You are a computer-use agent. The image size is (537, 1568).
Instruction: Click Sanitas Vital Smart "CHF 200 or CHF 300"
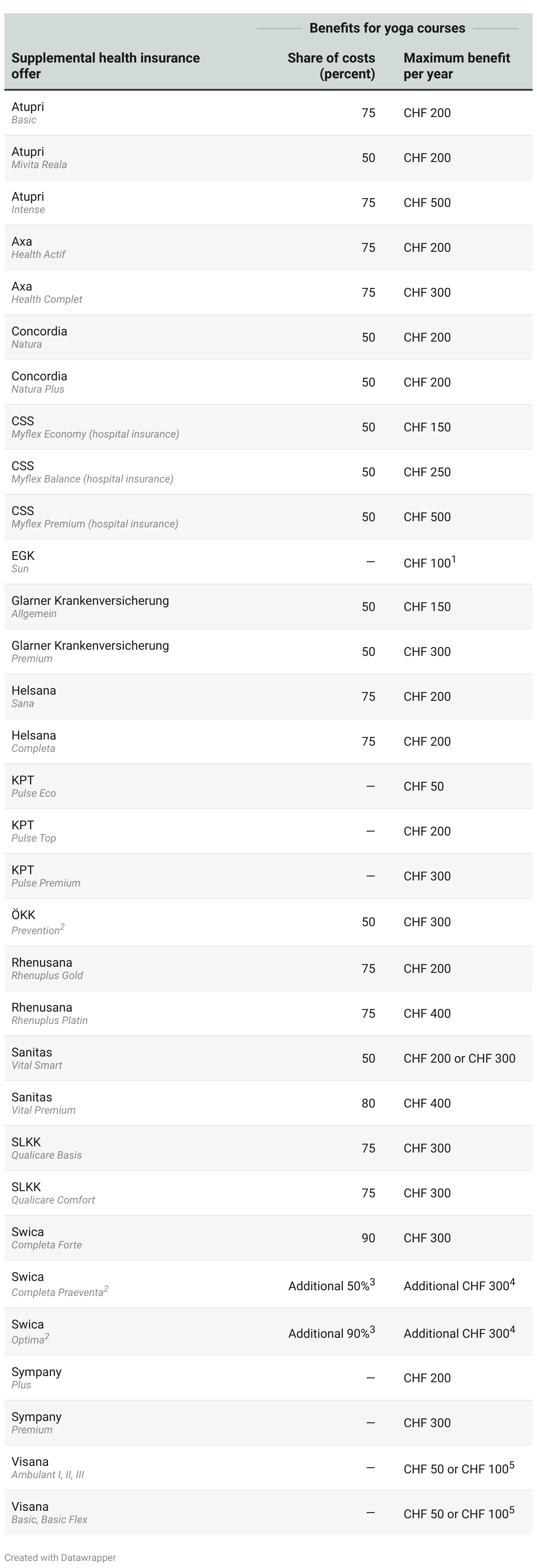(x=459, y=1059)
